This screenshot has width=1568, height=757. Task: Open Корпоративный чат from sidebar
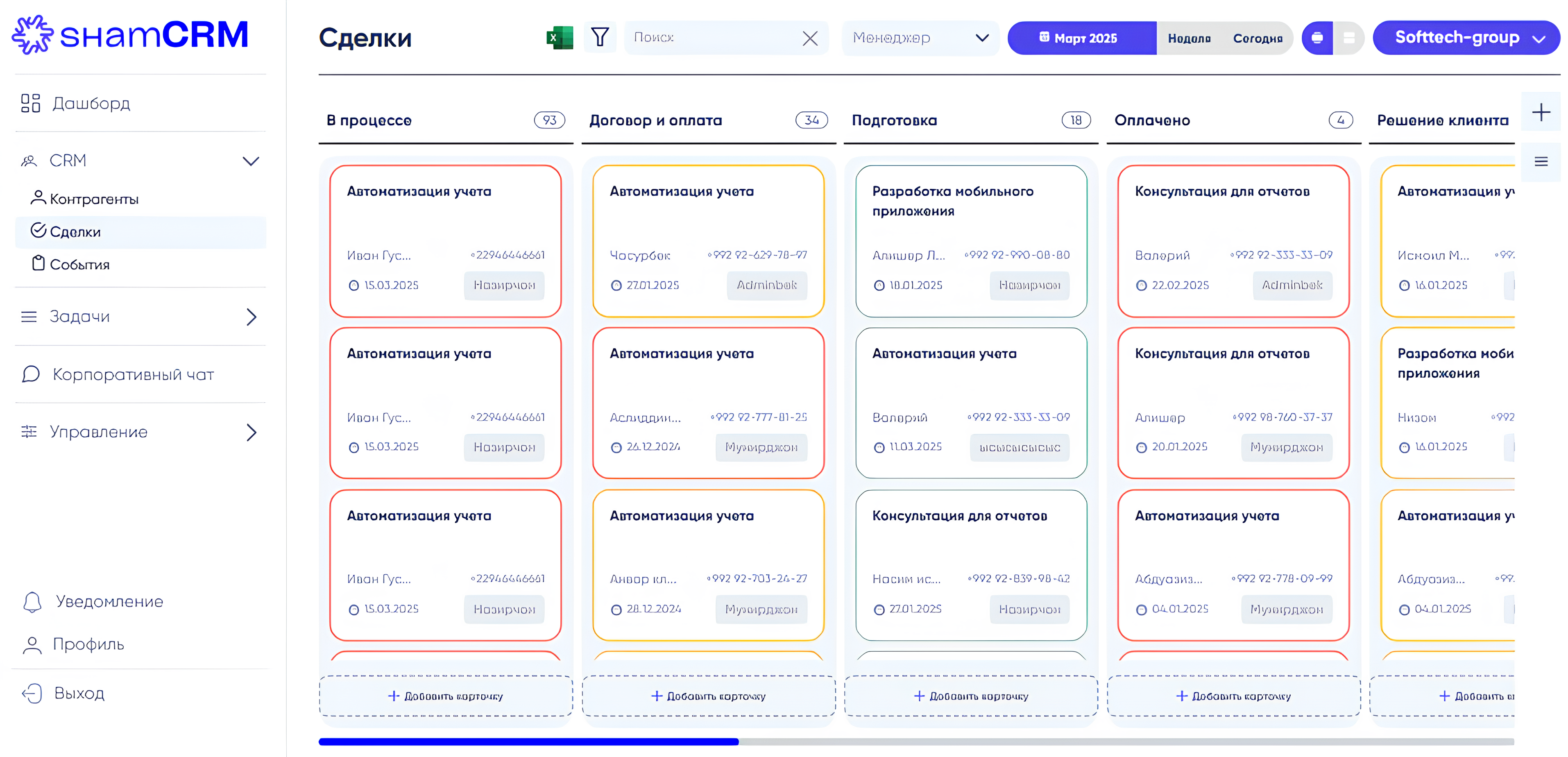[x=133, y=375]
